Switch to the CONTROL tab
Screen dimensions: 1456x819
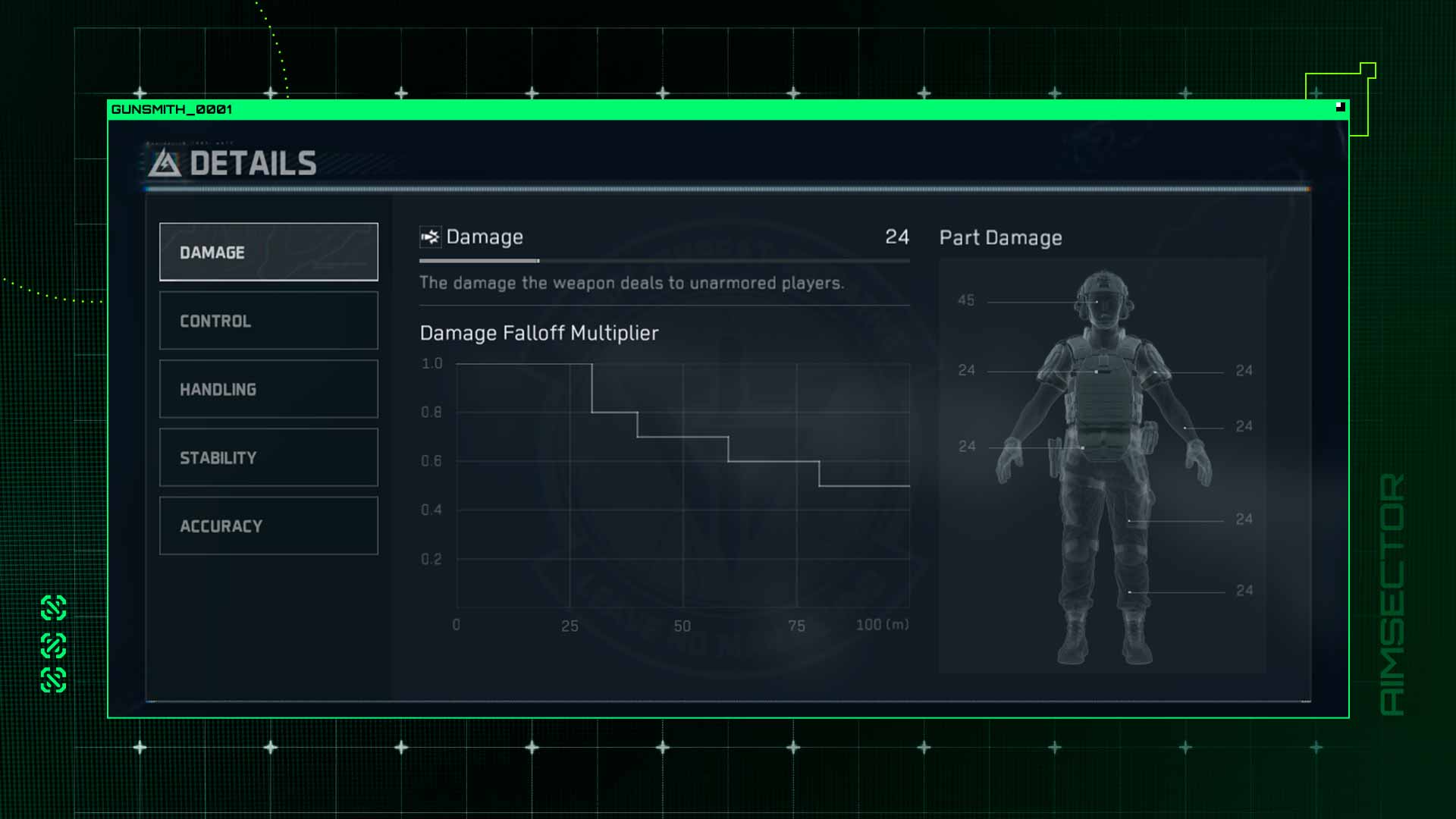click(x=268, y=321)
